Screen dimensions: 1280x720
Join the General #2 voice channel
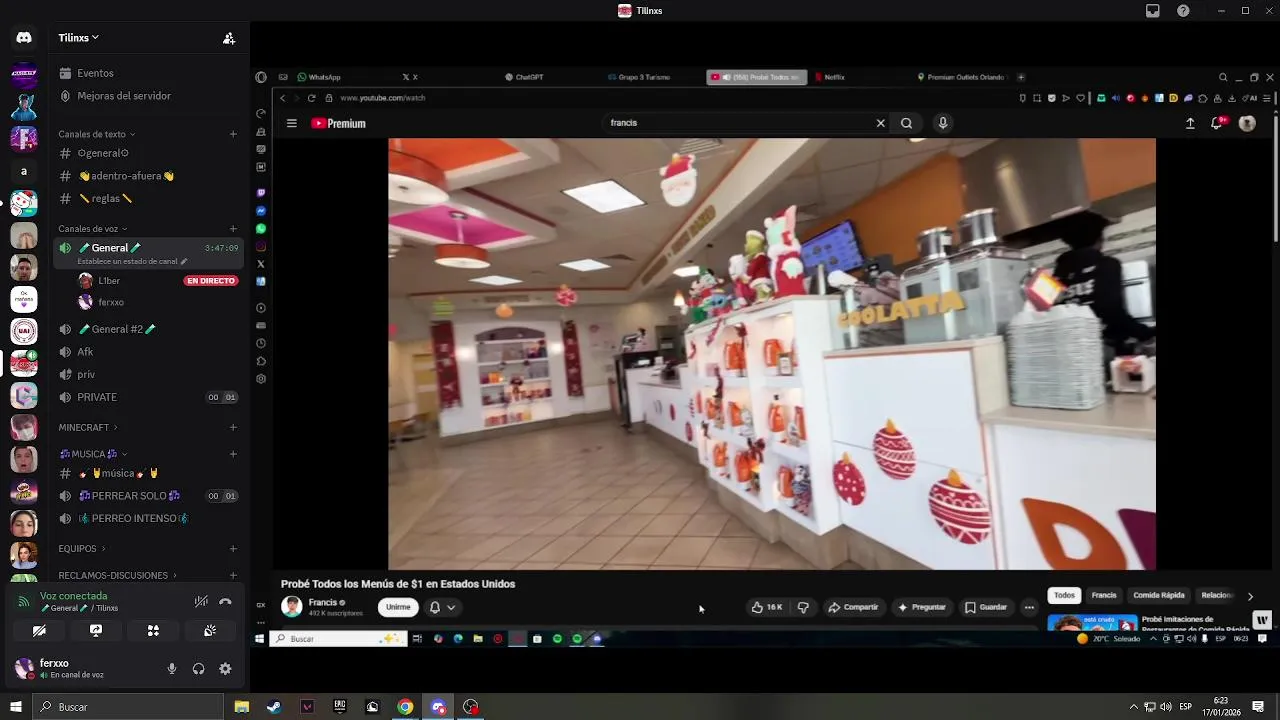[x=148, y=329]
